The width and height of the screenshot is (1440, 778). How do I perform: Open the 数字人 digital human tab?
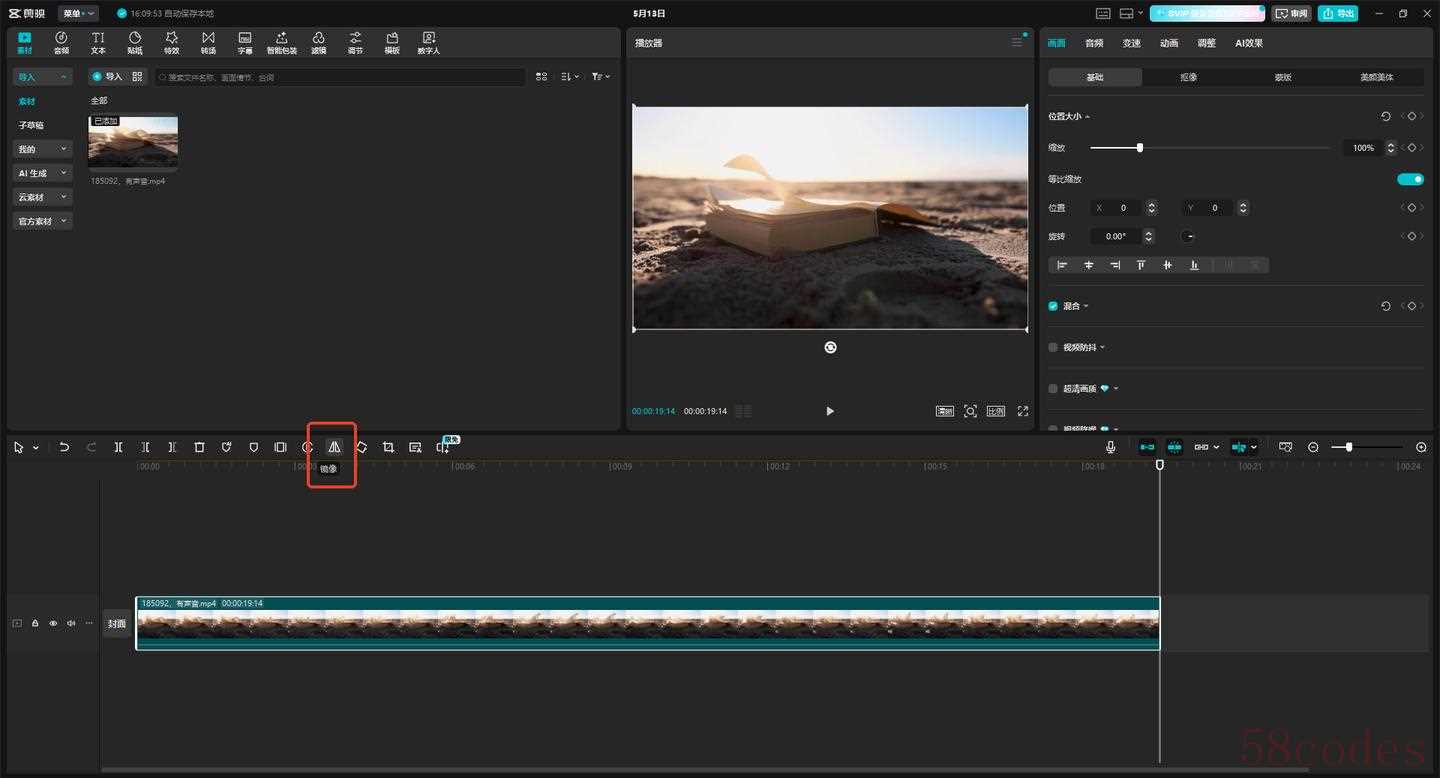[x=428, y=42]
